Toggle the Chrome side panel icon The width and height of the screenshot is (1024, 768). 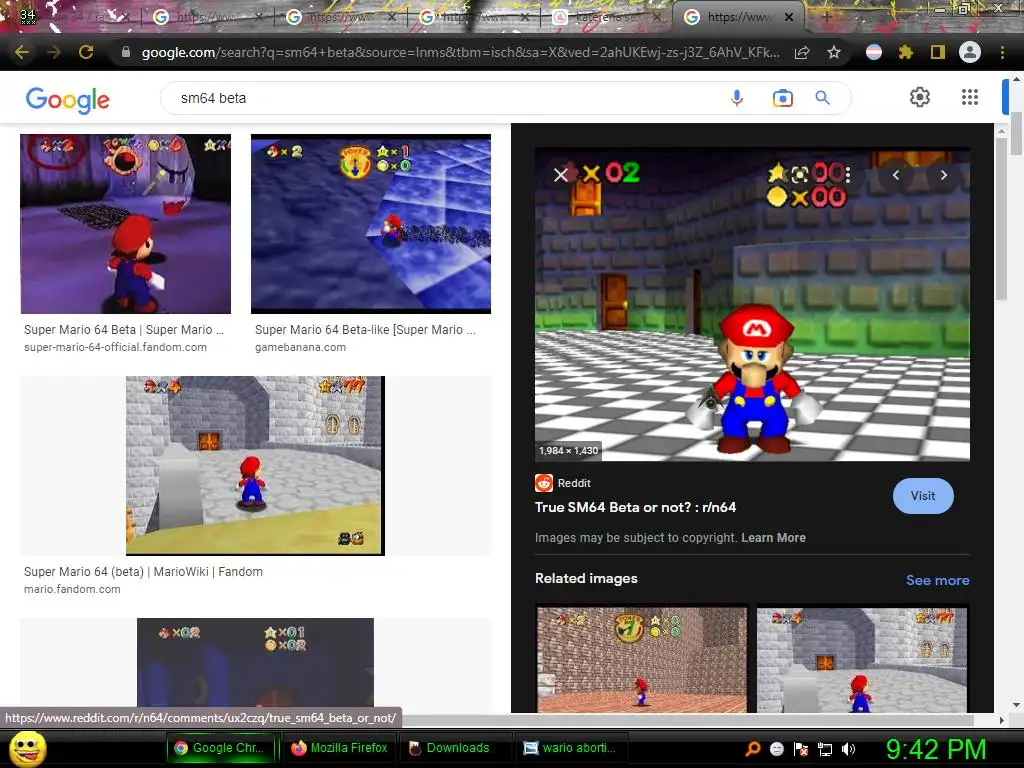[x=938, y=52]
